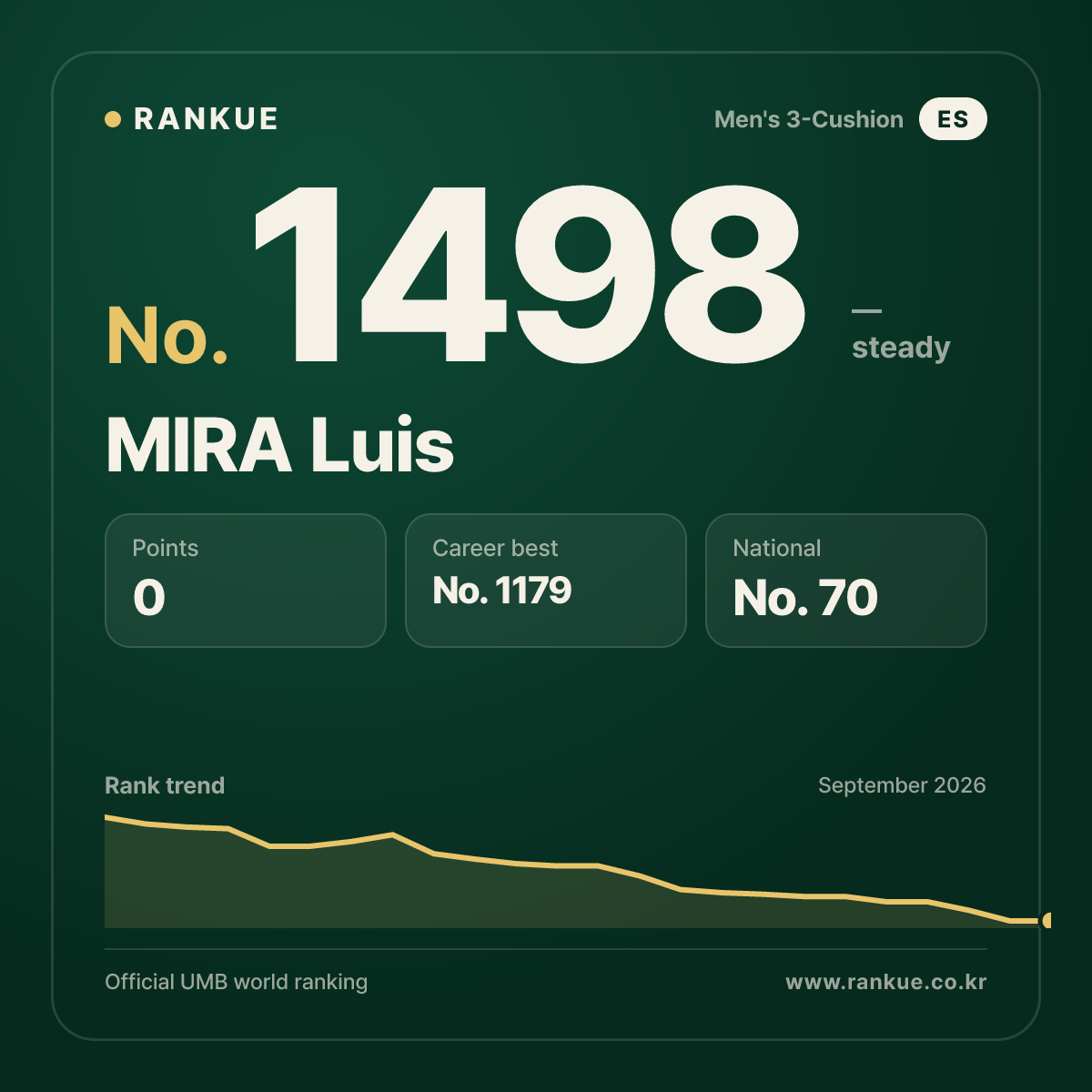Click the yellow dot beside RANKUE
The image size is (1092, 1092).
113,119
